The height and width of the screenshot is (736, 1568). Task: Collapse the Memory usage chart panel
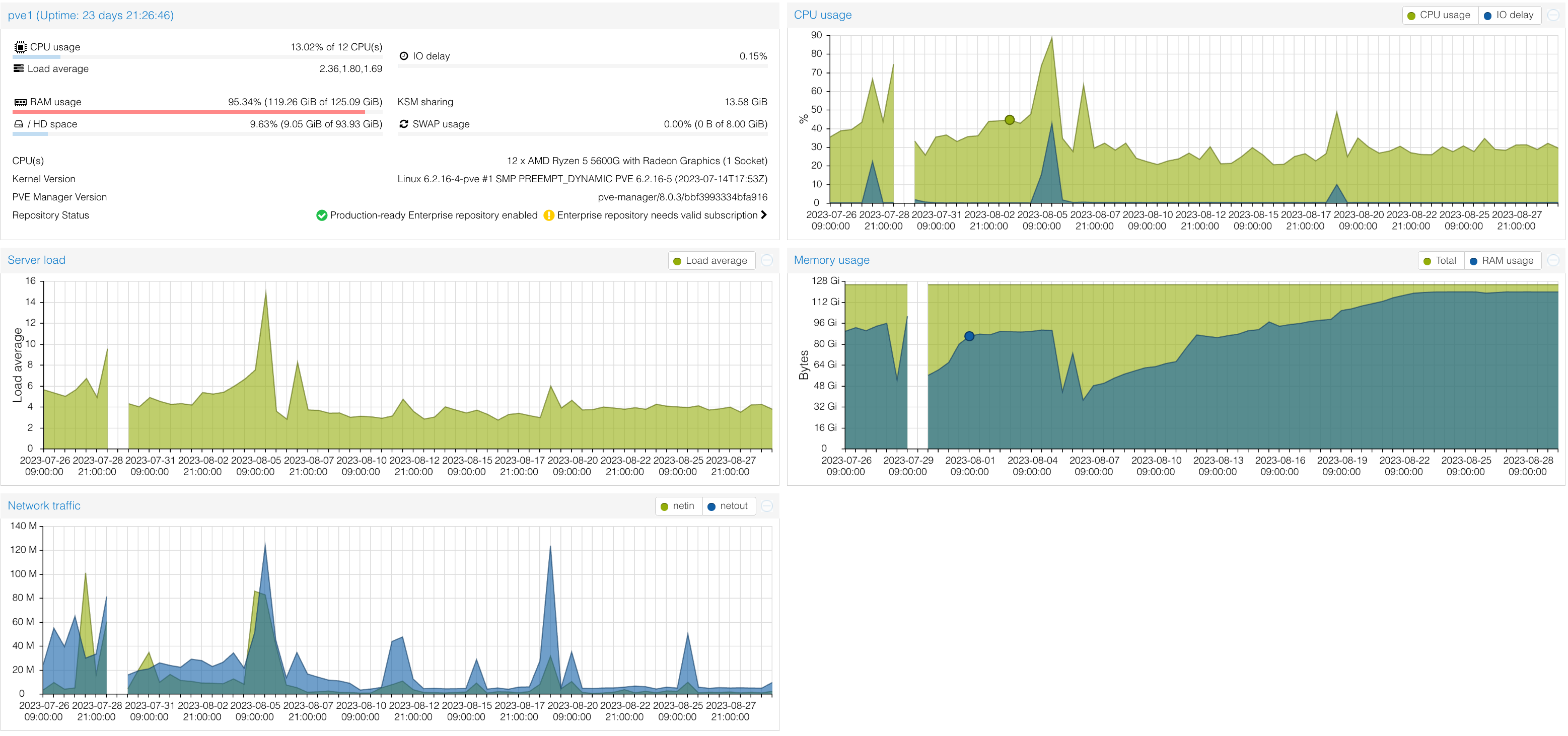[1553, 261]
